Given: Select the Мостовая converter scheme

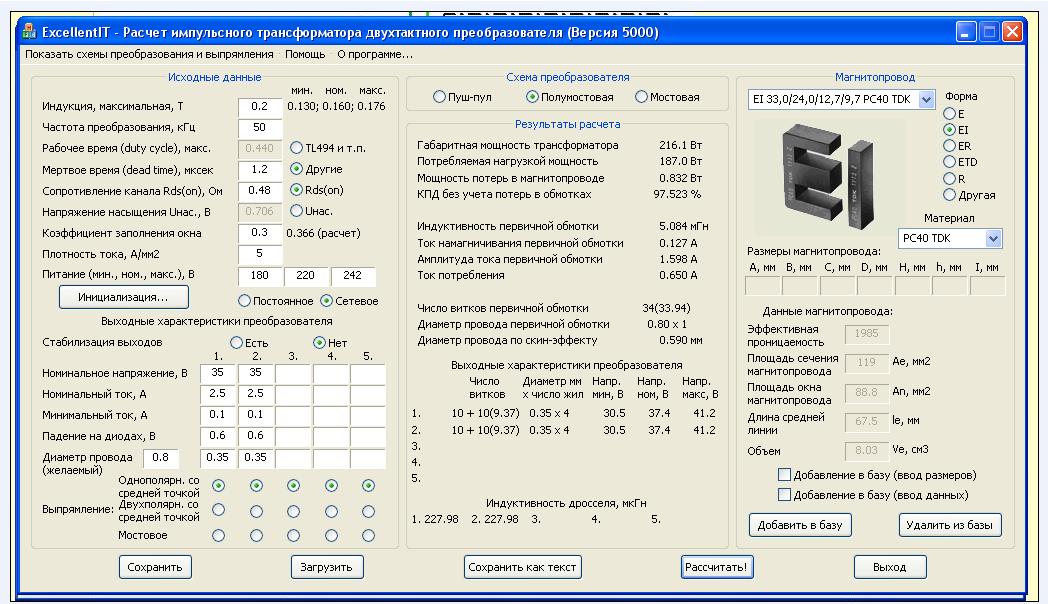Looking at the screenshot, I should click(x=641, y=97).
